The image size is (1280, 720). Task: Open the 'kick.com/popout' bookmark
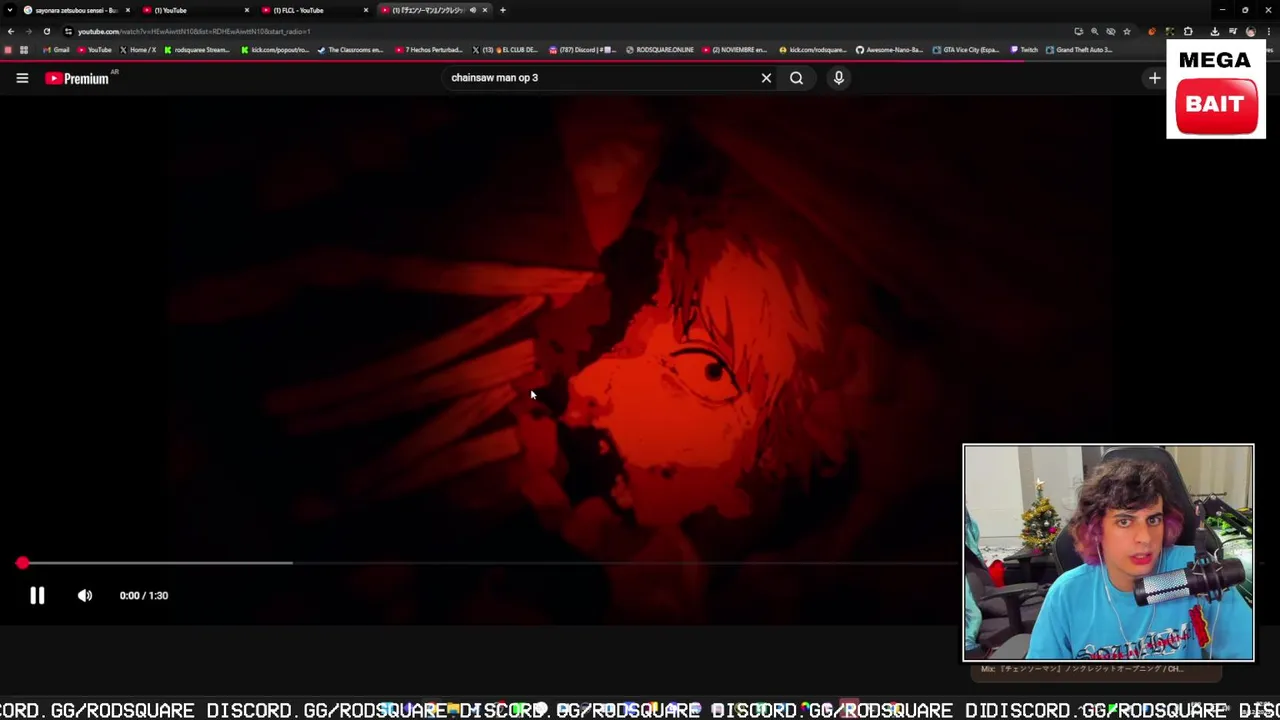pos(275,50)
